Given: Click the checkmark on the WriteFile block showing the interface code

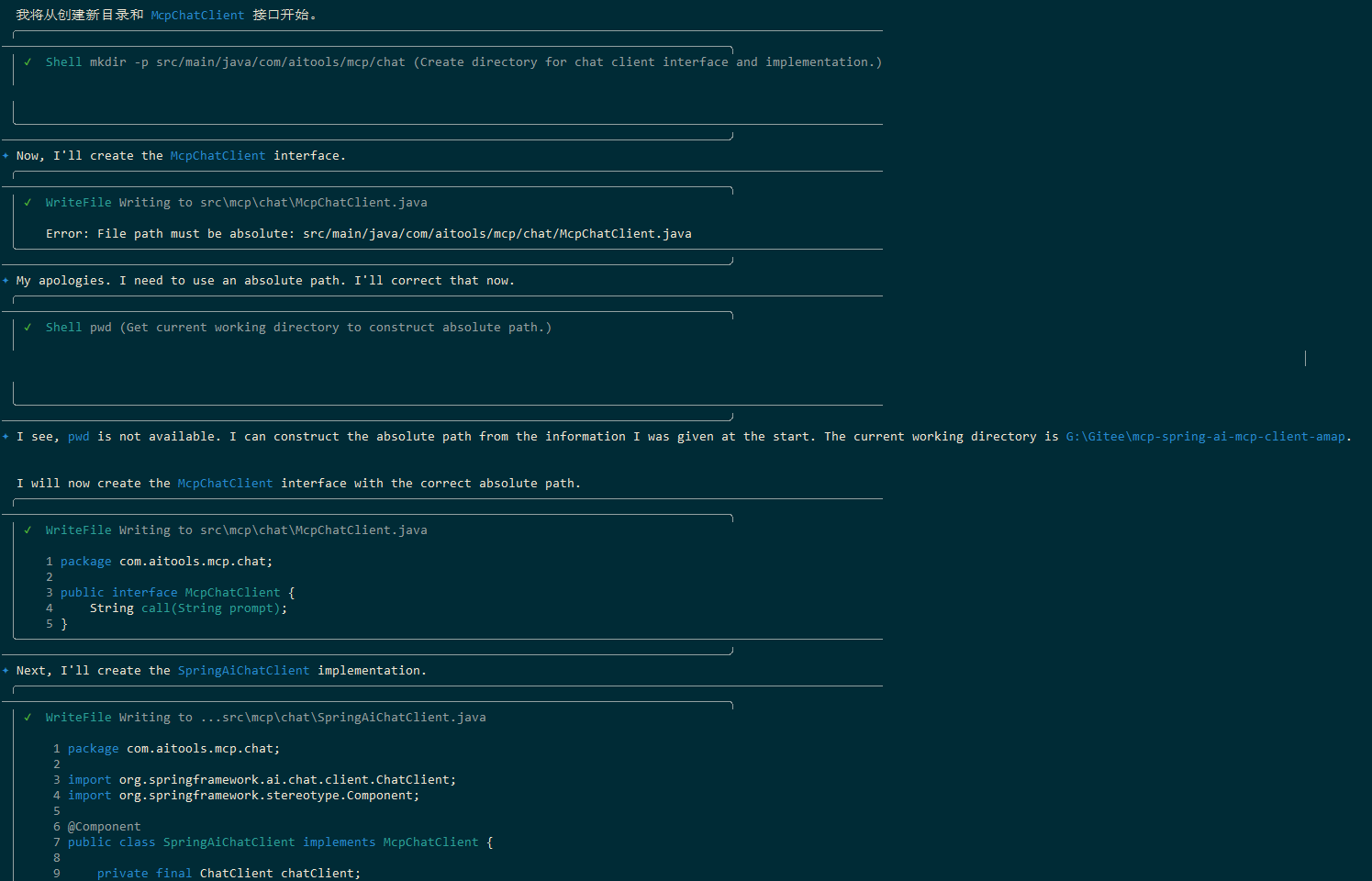Looking at the screenshot, I should 28,530.
